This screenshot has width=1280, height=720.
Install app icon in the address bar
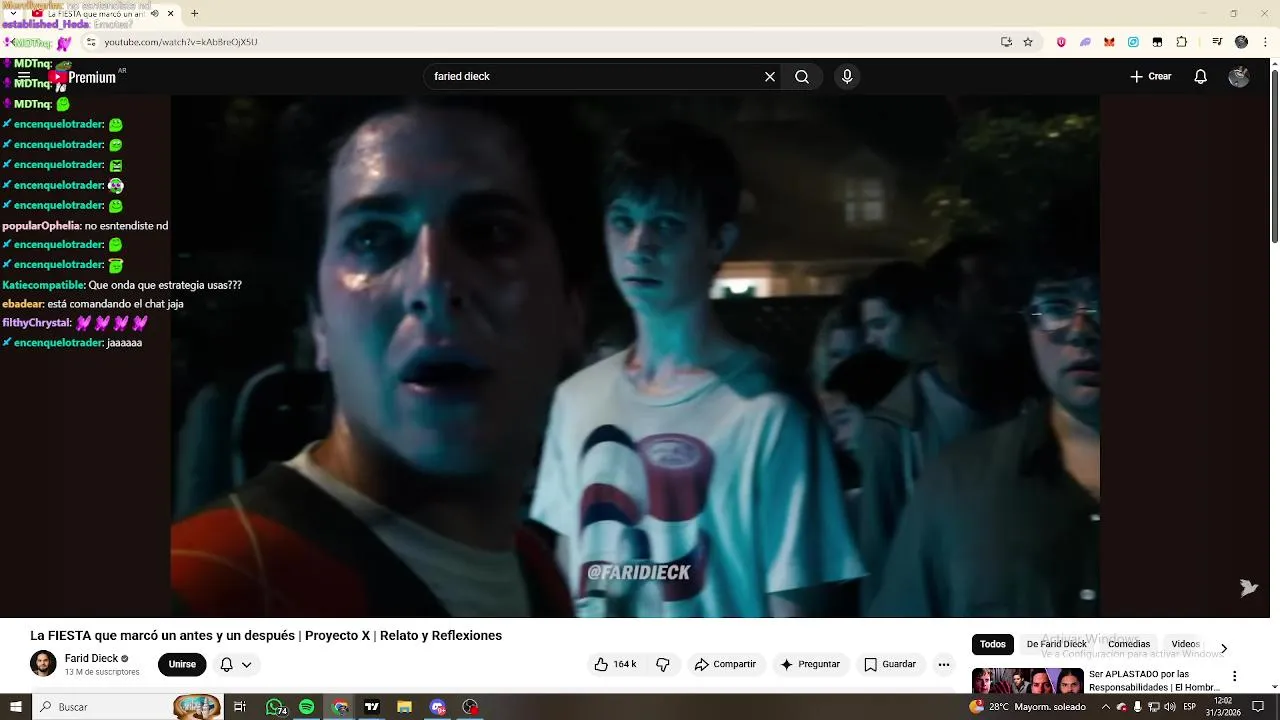1006,42
